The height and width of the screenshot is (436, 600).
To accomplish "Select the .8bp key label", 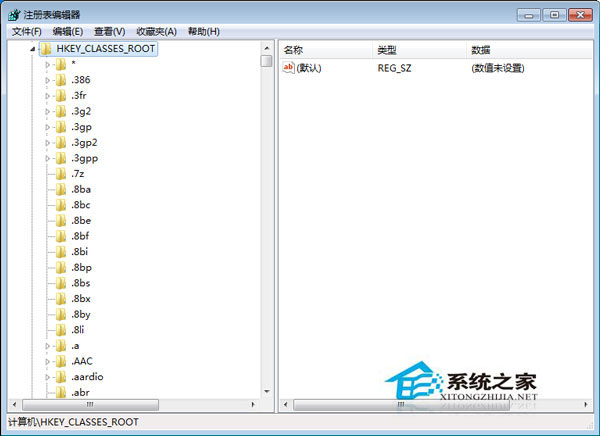I will (81, 268).
